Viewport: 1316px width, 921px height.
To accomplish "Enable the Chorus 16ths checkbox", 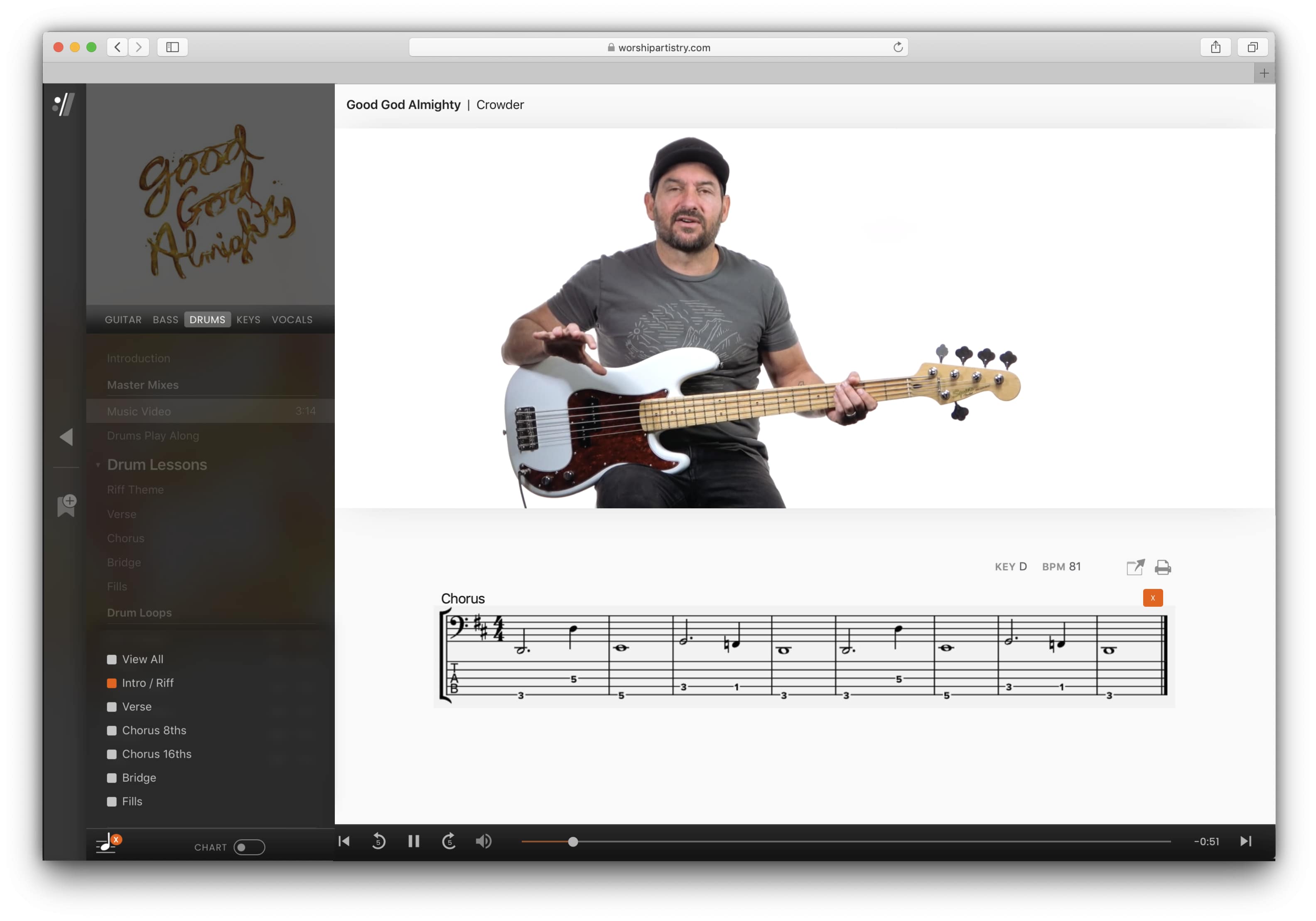I will click(112, 754).
